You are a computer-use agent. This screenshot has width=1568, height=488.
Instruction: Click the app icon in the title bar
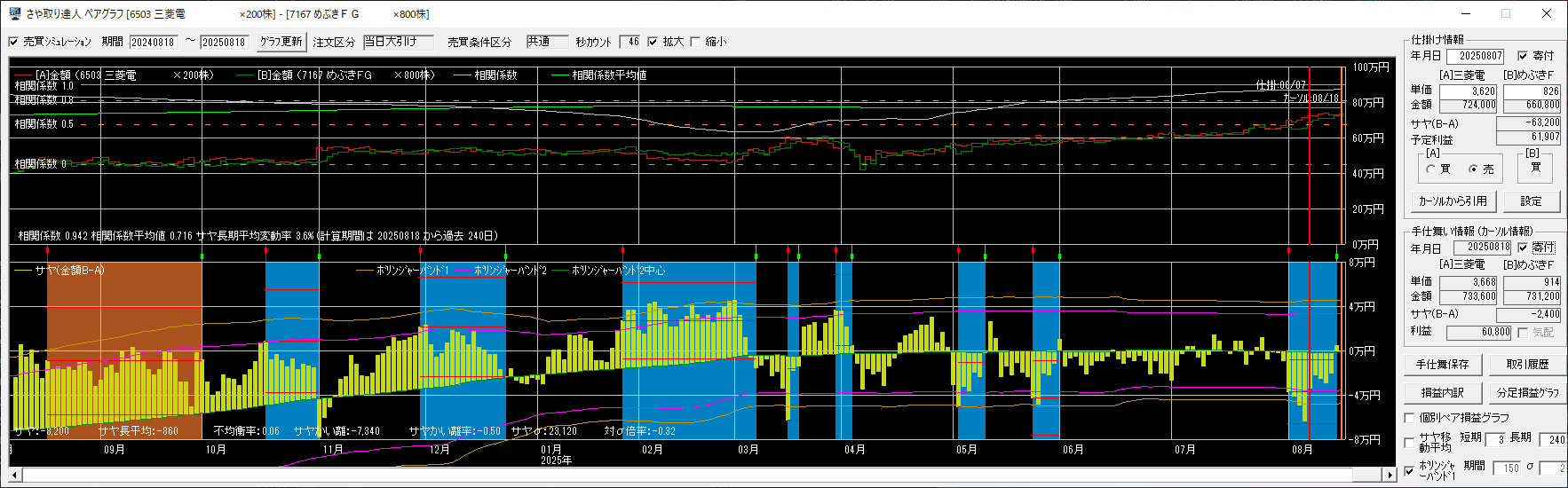pos(14,13)
